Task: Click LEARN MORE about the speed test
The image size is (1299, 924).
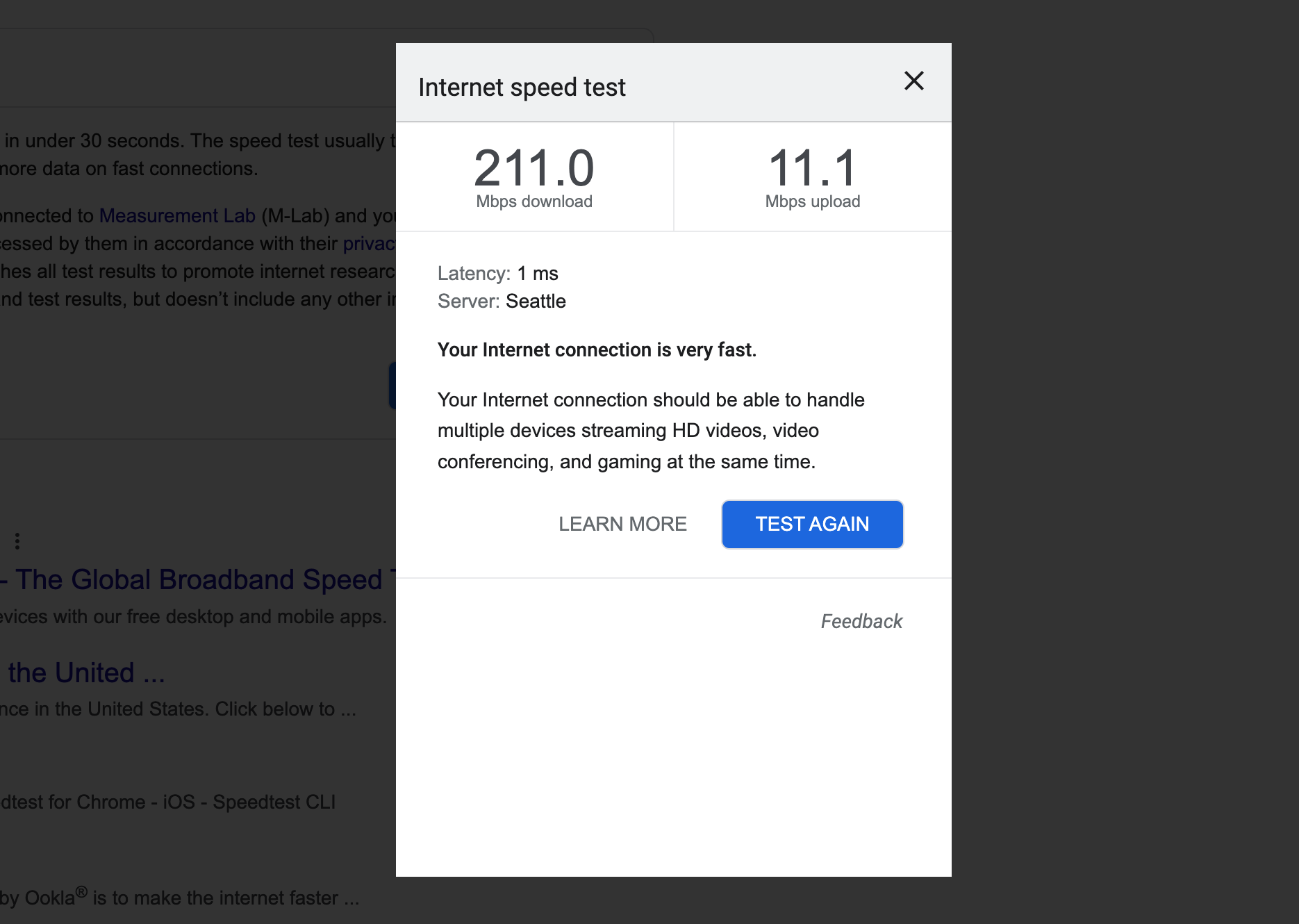Action: (x=622, y=524)
